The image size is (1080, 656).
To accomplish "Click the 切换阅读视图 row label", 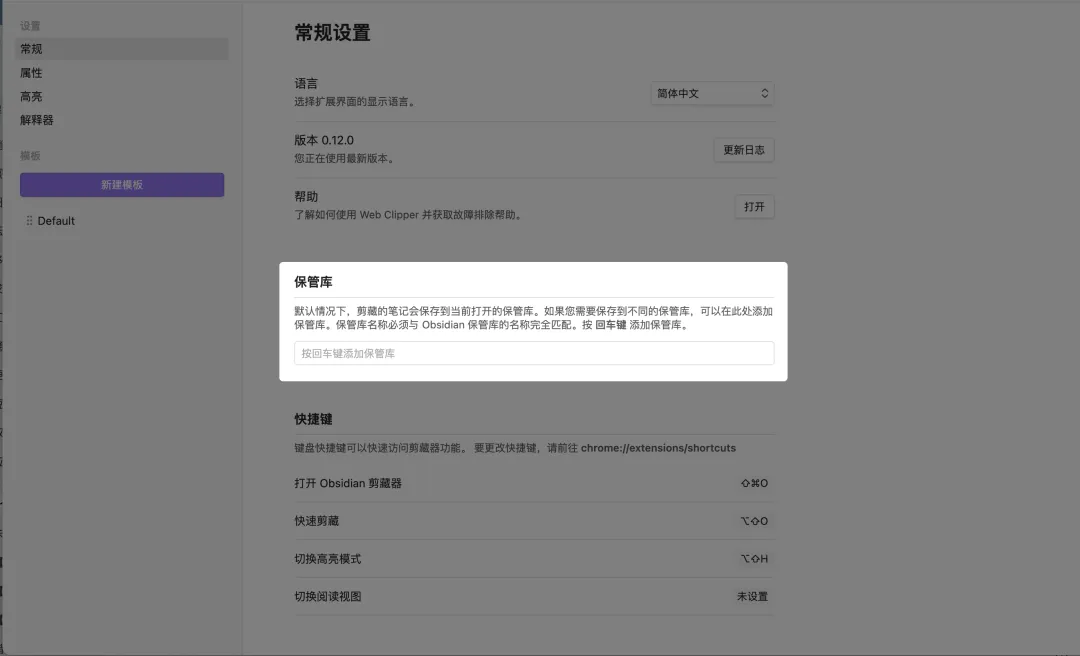I will click(x=328, y=597).
